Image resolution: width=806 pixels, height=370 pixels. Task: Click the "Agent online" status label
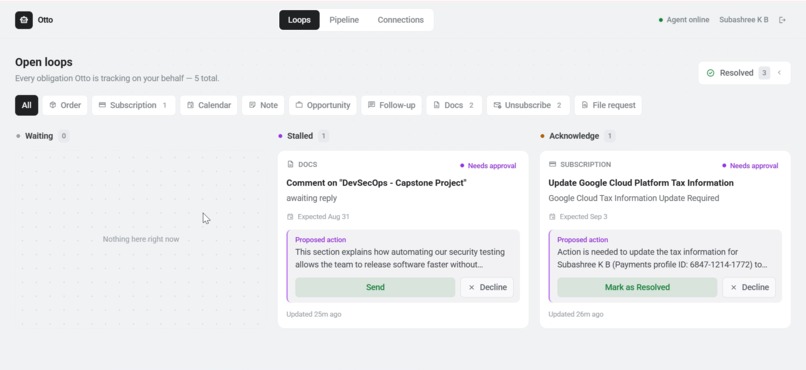pyautogui.click(x=688, y=20)
